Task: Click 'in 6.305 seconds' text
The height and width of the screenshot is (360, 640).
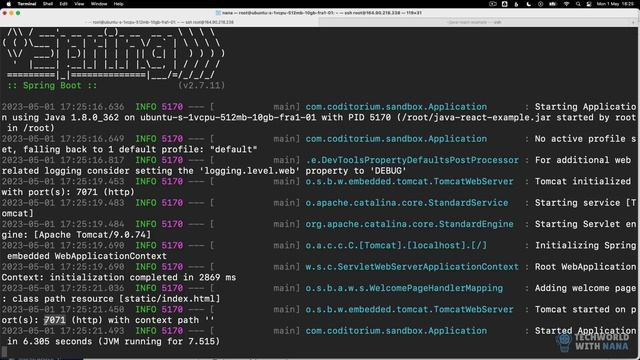Action: (x=49, y=341)
